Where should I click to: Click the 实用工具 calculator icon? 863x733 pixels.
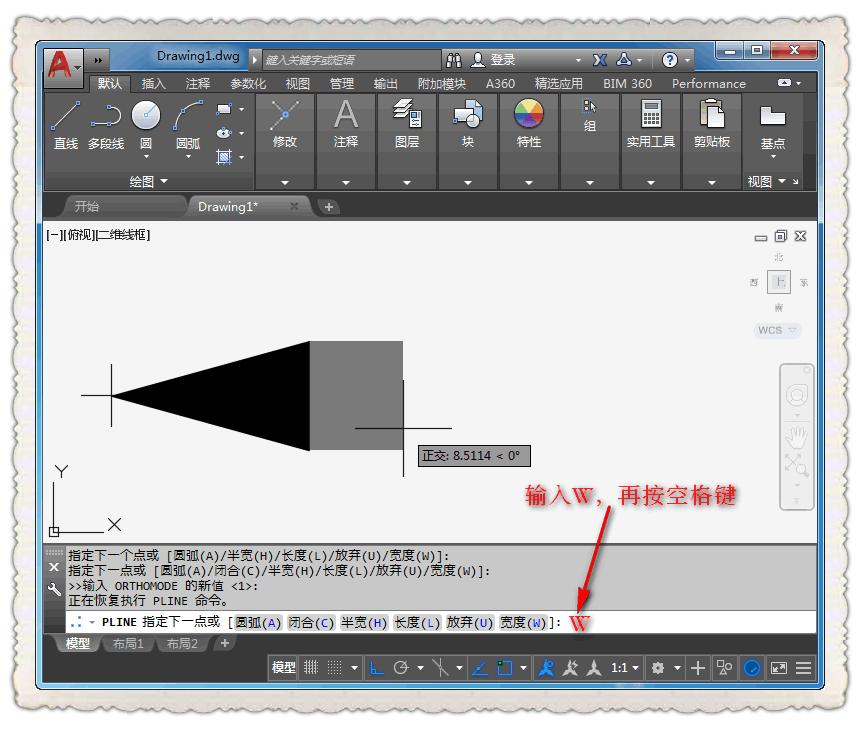651,124
